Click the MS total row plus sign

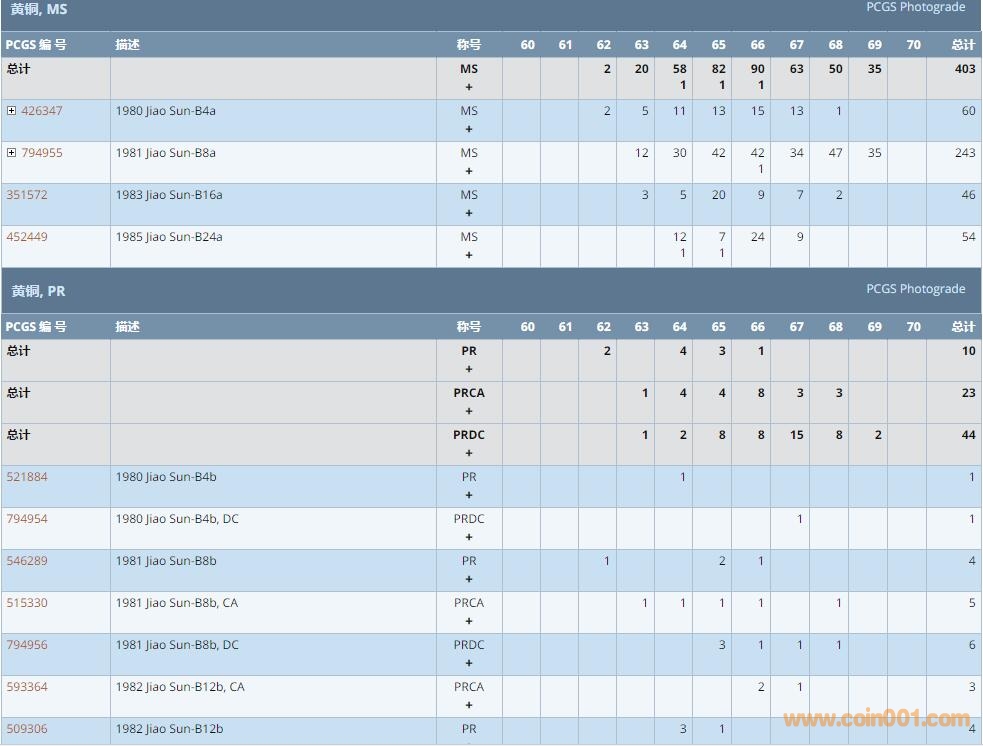(x=469, y=87)
